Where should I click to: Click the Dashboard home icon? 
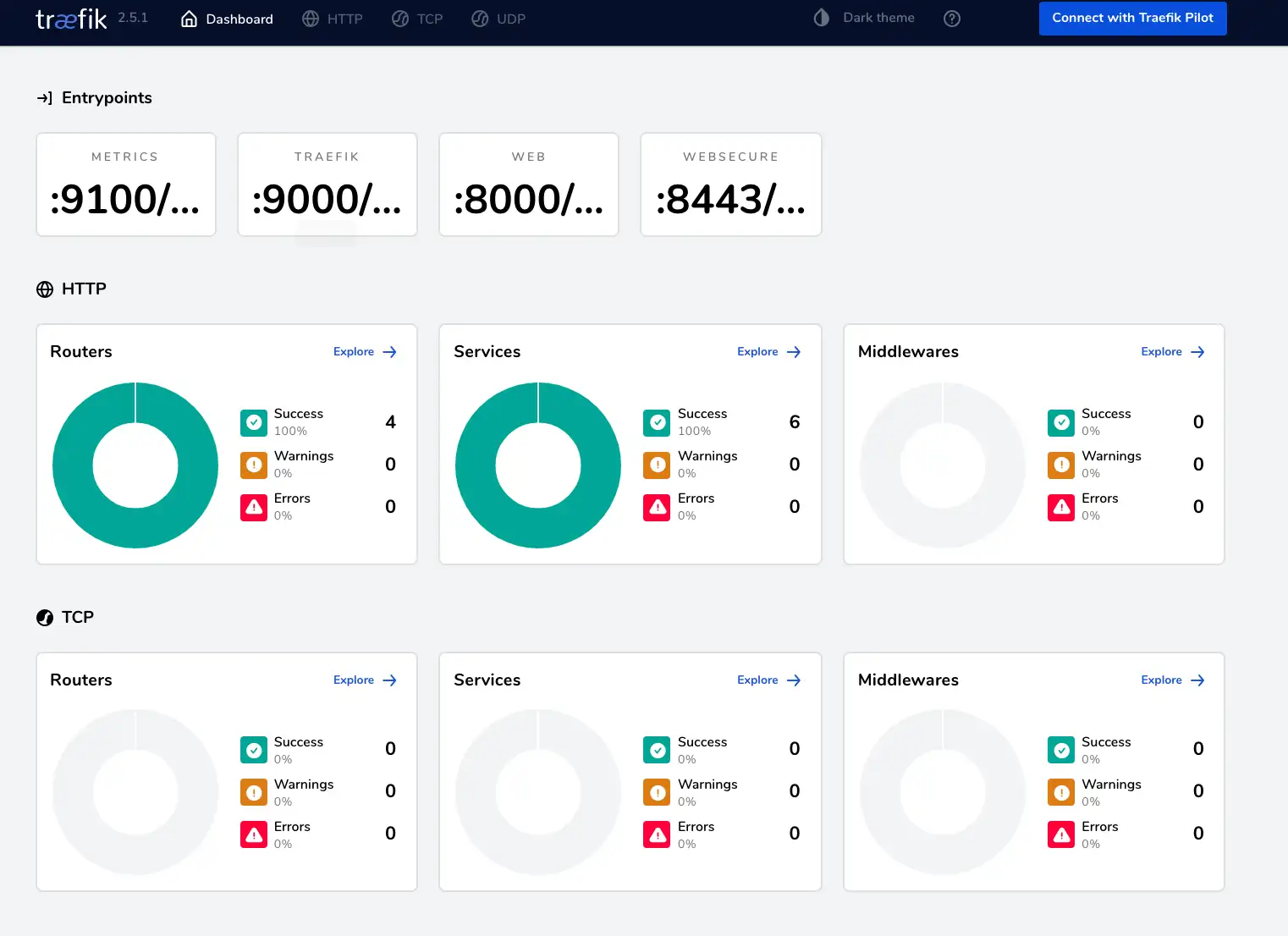[190, 19]
